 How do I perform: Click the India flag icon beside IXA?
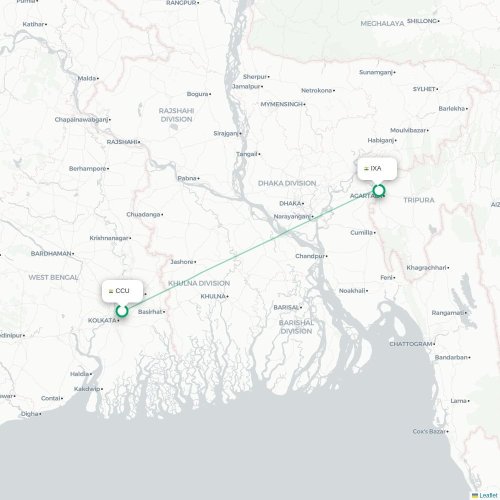point(366,168)
